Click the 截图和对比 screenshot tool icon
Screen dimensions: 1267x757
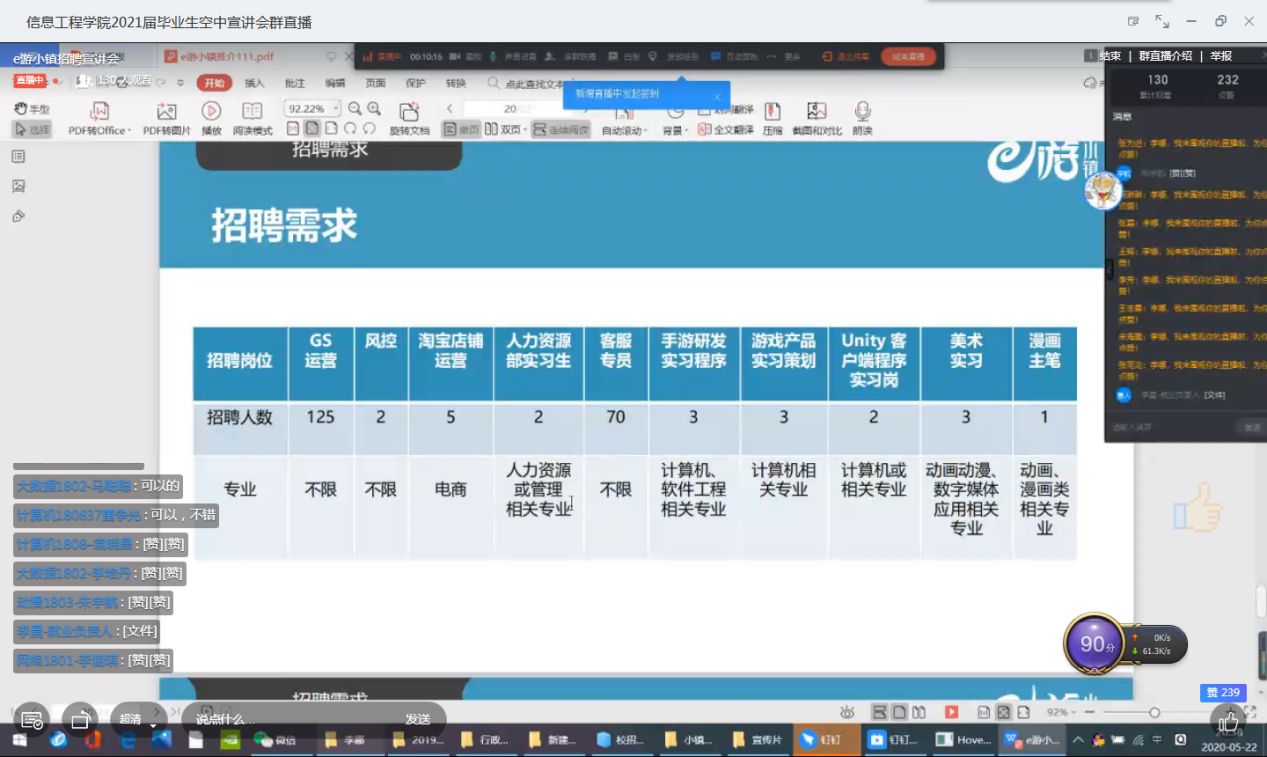click(817, 111)
